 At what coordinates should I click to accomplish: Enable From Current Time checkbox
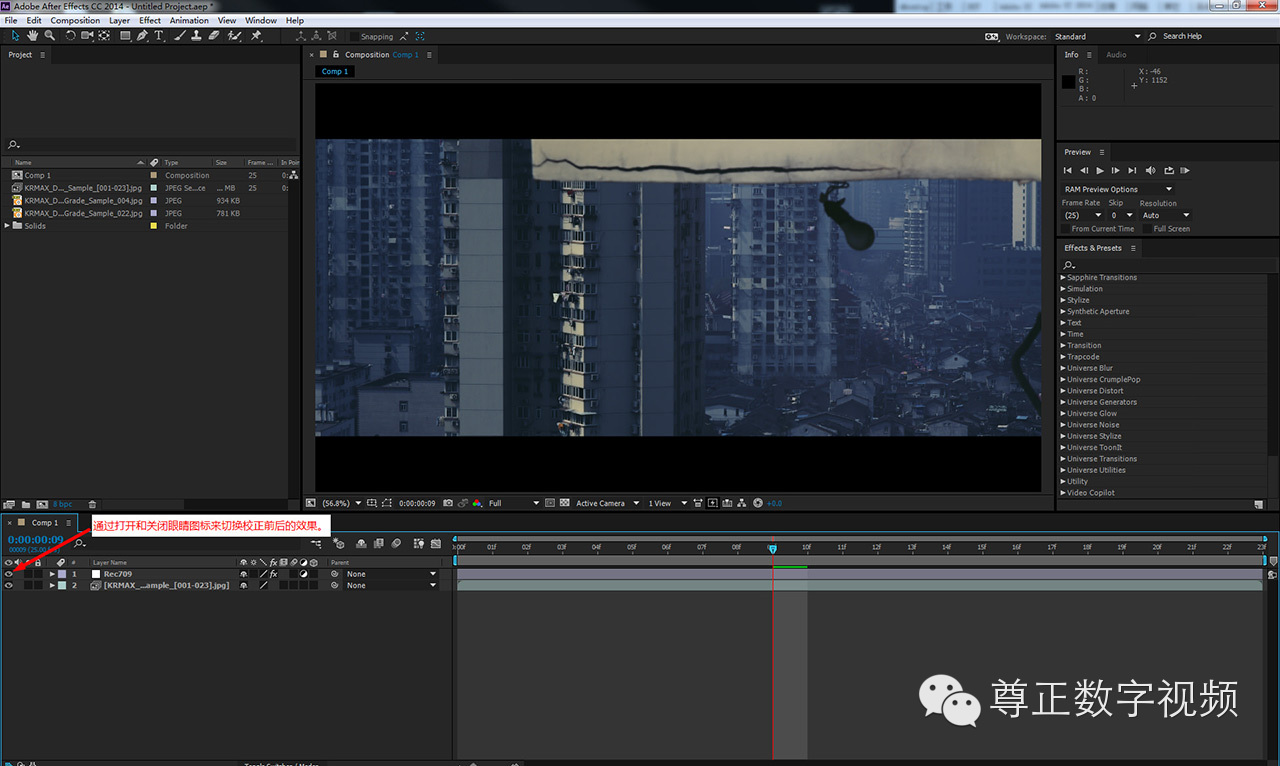[1065, 229]
